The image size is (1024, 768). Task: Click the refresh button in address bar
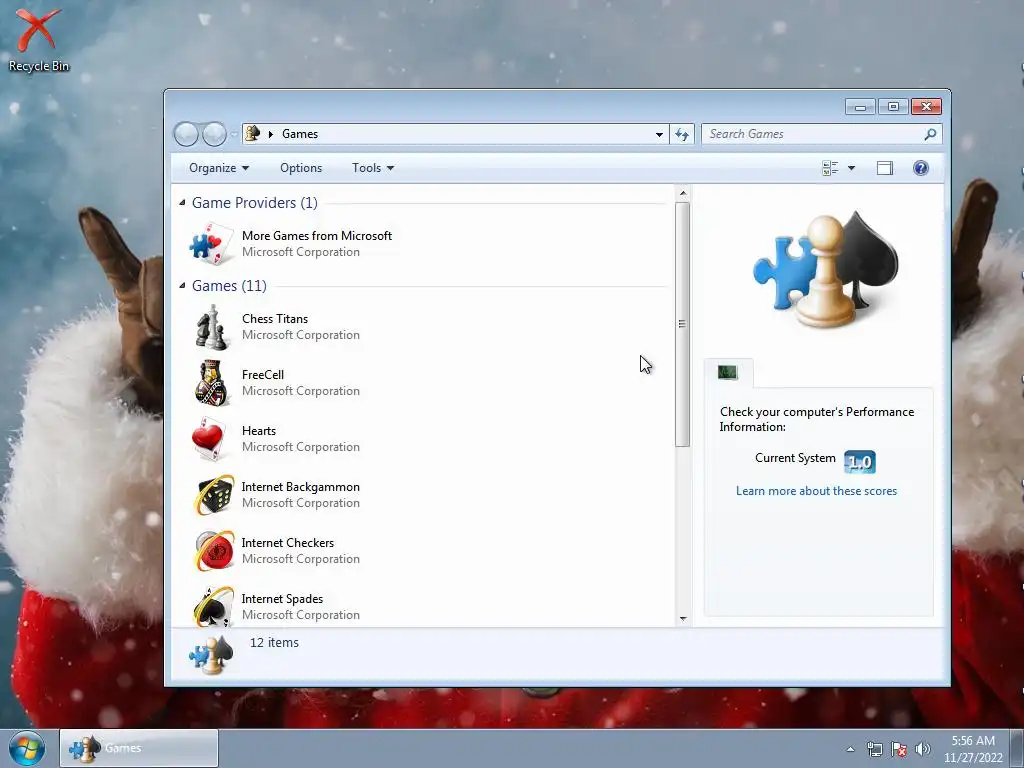pos(682,134)
